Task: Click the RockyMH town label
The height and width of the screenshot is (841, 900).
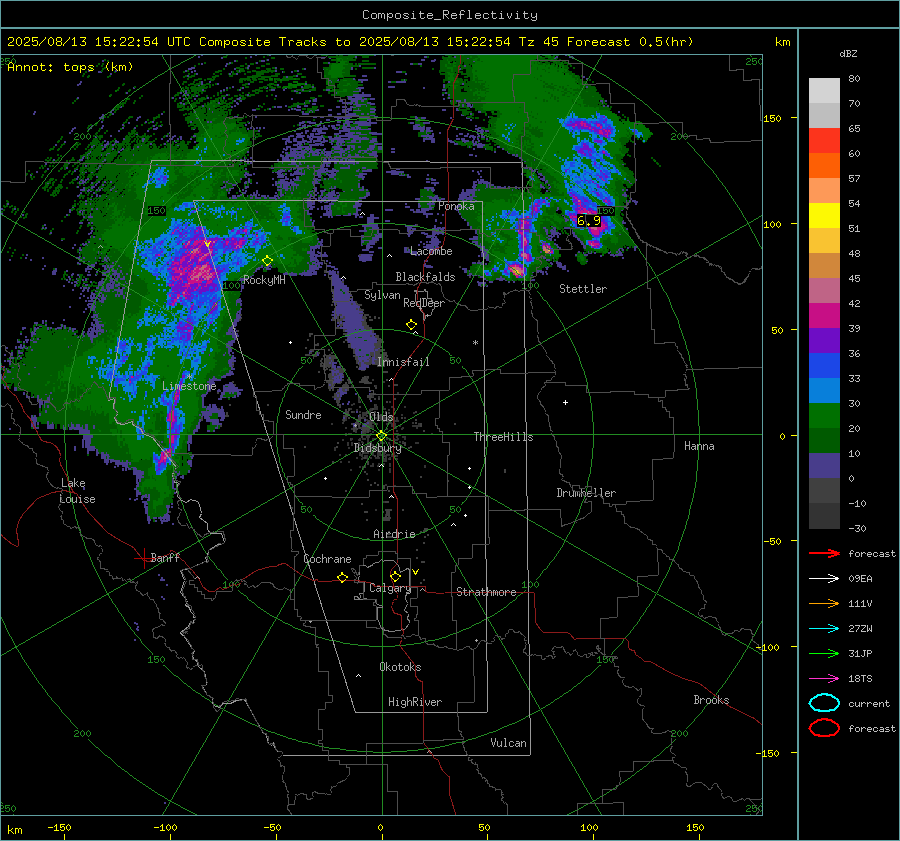Action: (264, 280)
